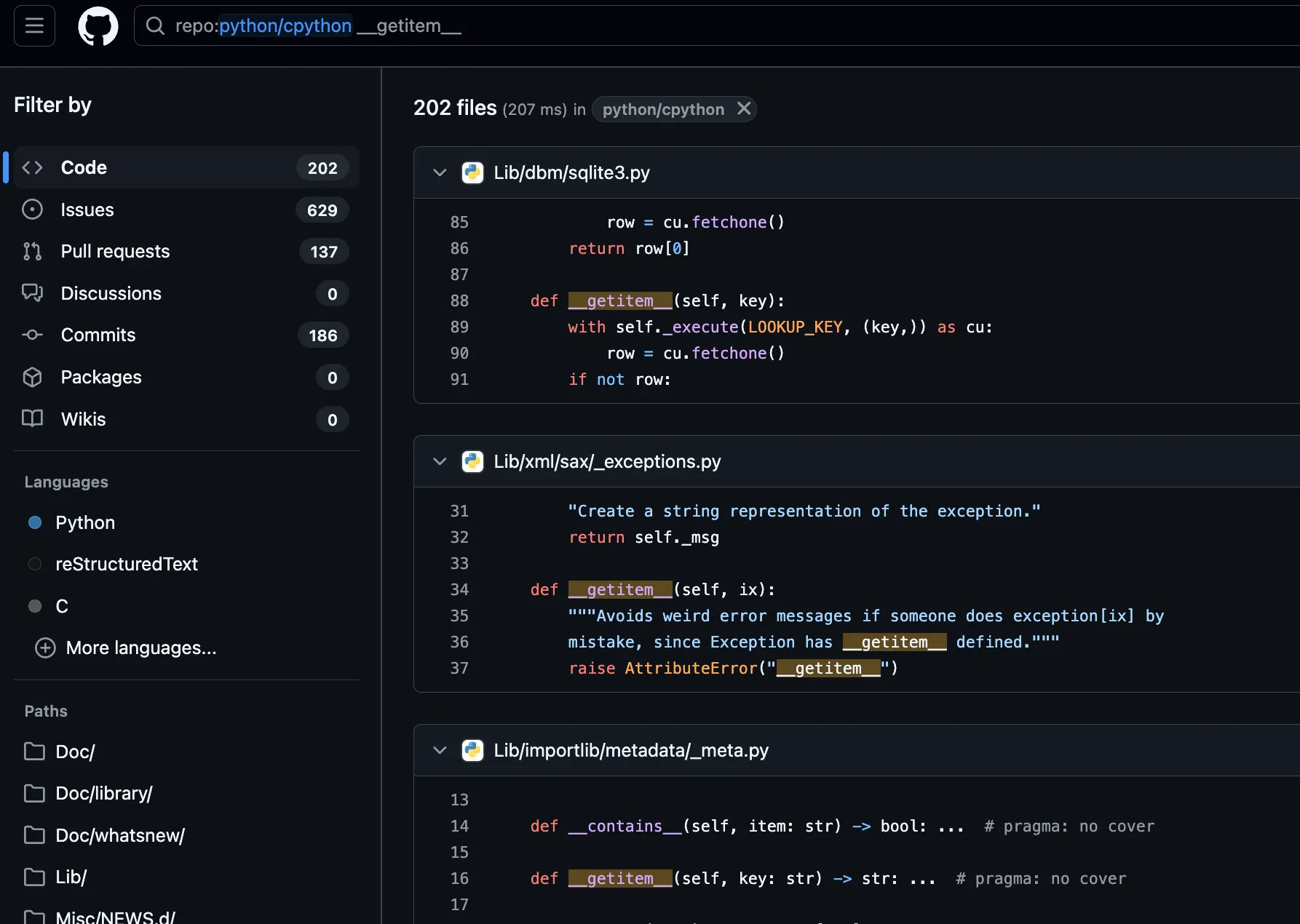Collapse the Lib/xml/sax/_exceptions.py result
This screenshot has height=924, width=1300.
440,462
